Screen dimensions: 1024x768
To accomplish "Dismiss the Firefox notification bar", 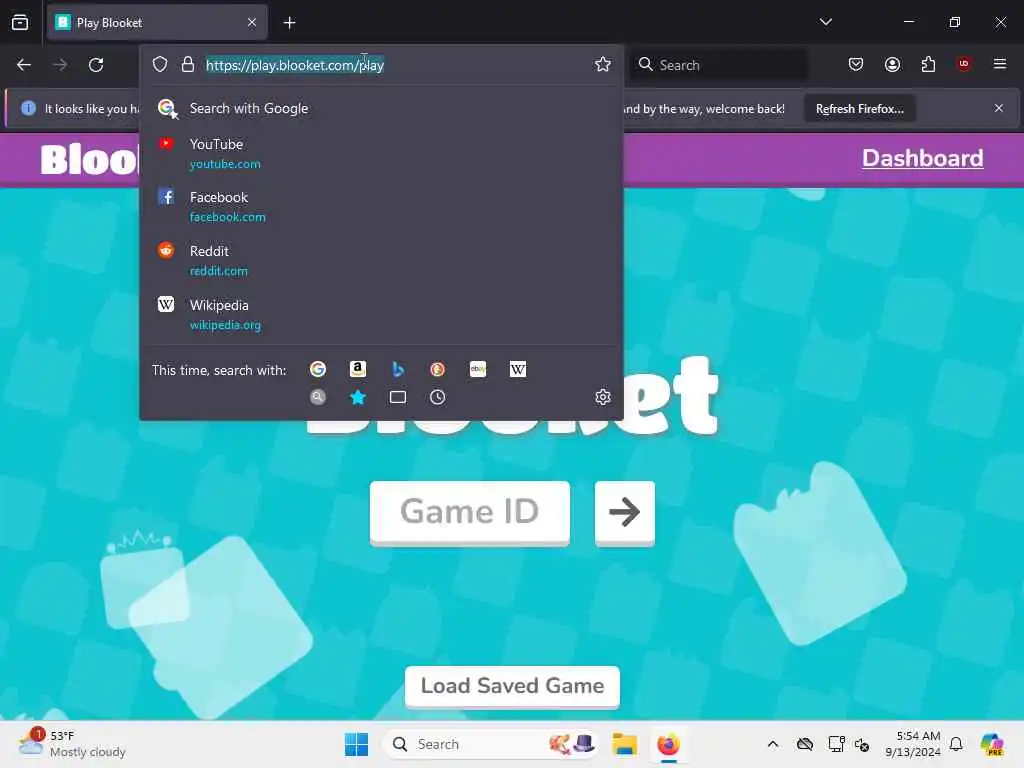I will (999, 108).
